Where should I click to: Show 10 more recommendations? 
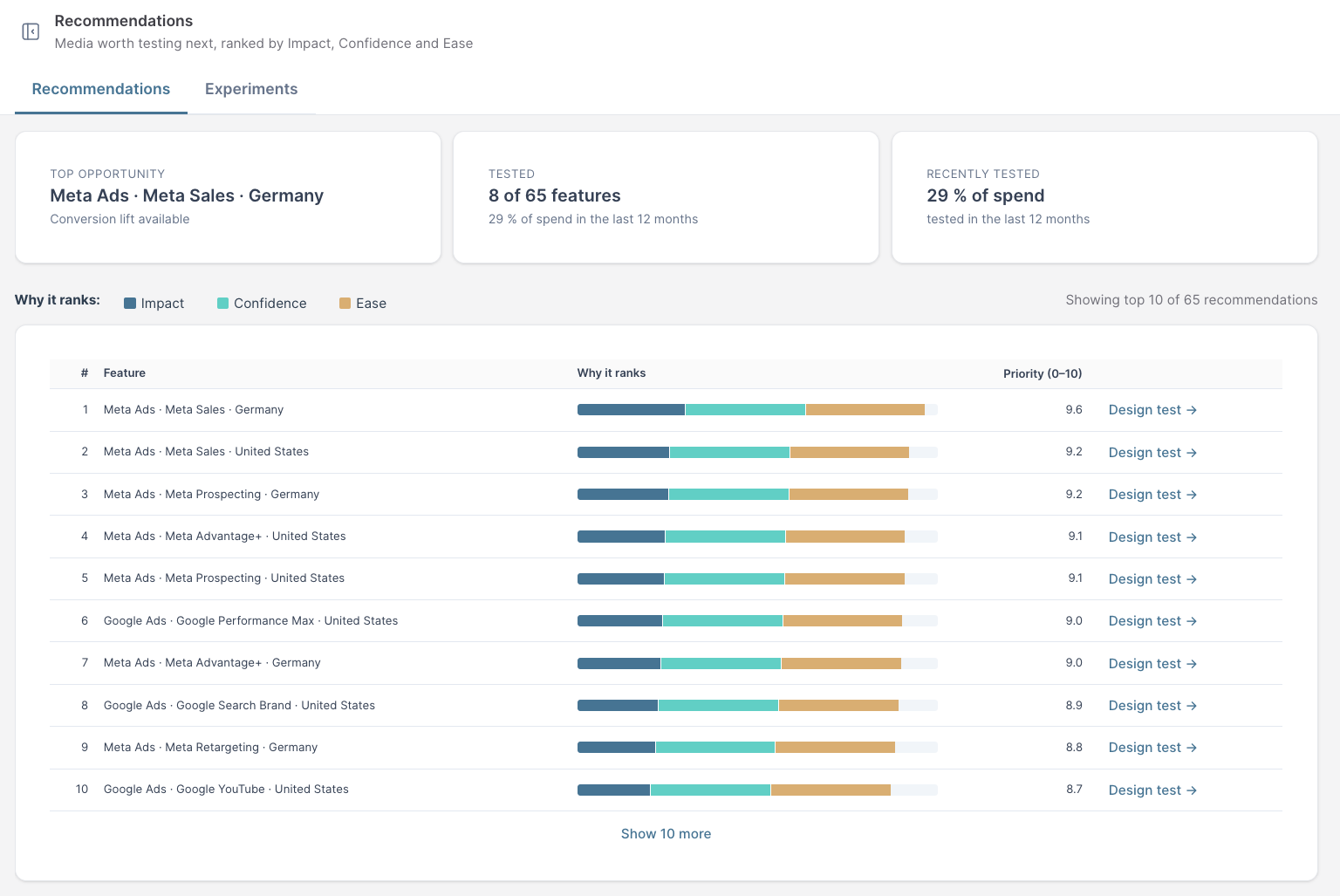pyautogui.click(x=666, y=834)
